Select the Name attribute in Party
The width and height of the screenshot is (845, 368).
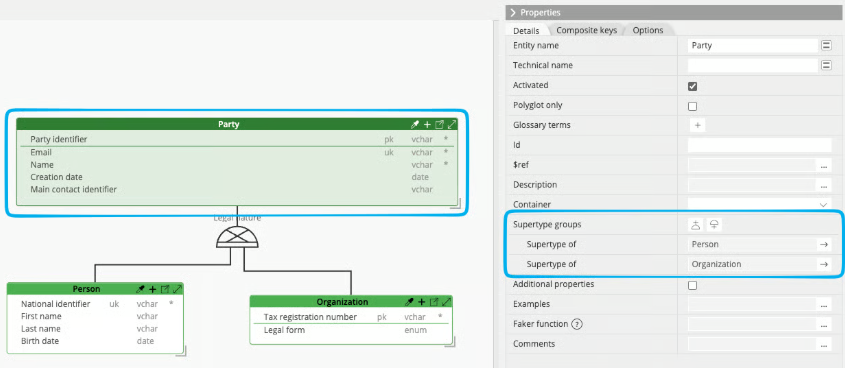coord(237,165)
